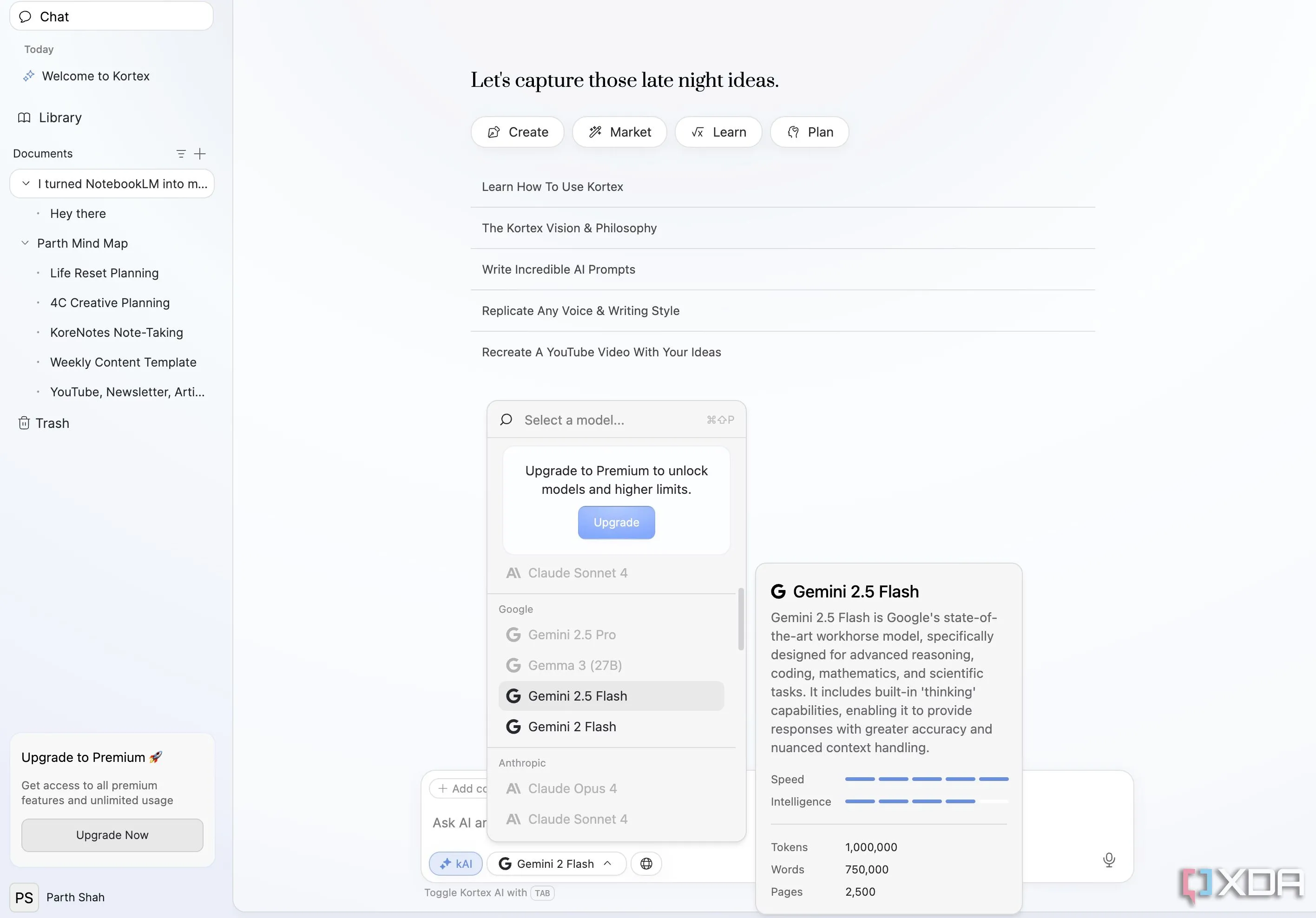Toggle the kAI Kortex AI button
Viewport: 1316px width, 918px height.
click(456, 864)
